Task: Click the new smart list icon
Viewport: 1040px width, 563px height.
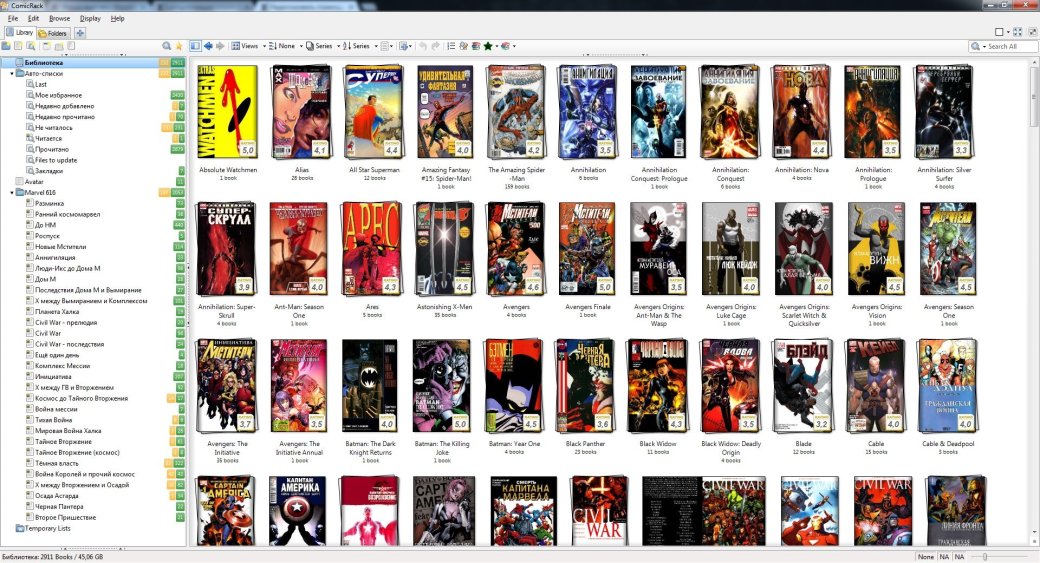Action: 31,46
